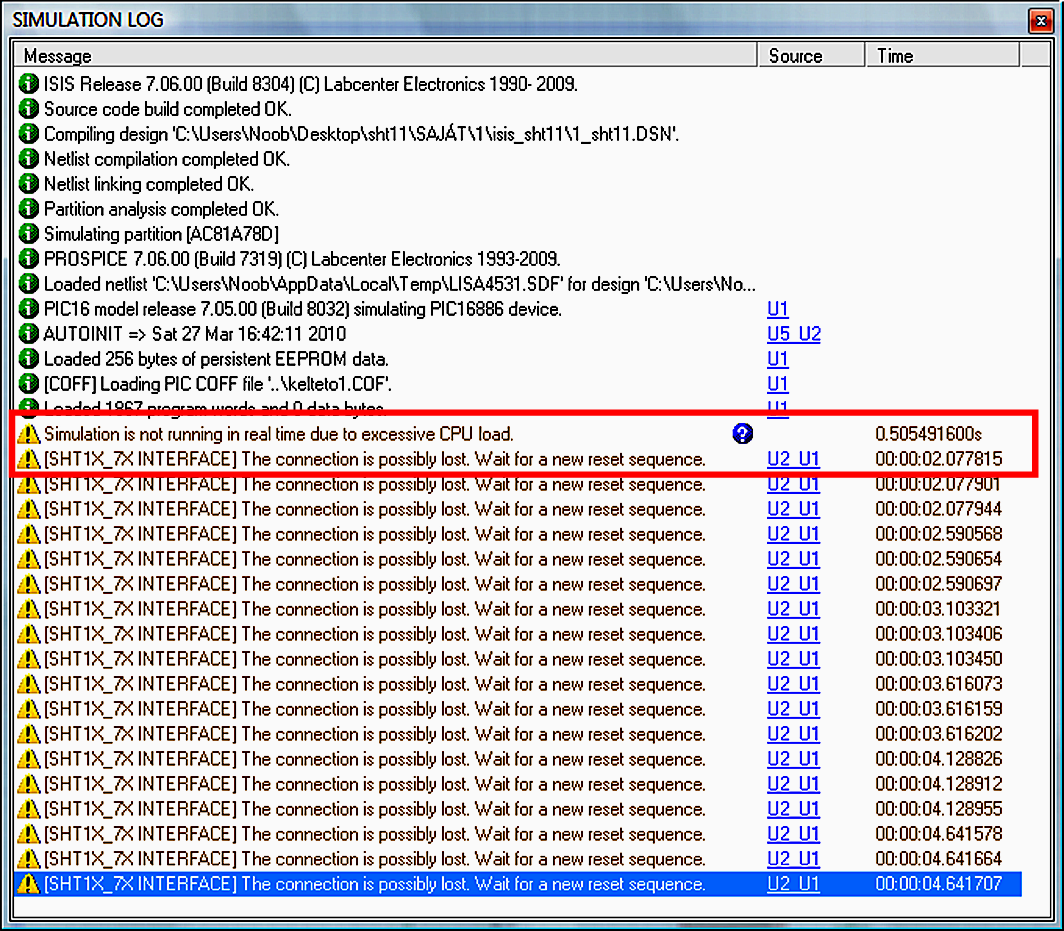Select the AUTOINIT Sat 27 Mar message text
The width and height of the screenshot is (1064, 931).
click(x=195, y=334)
